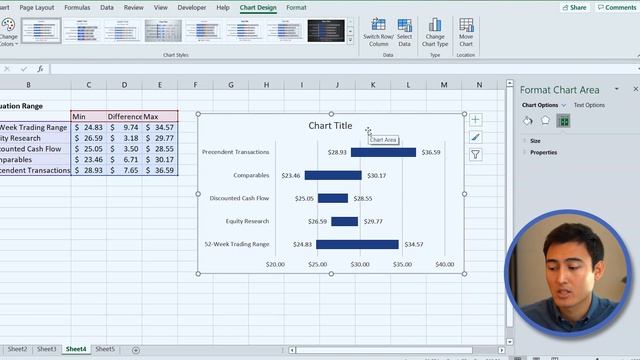Screen dimensions: 640x360
Task: Click the Share button
Action: [x=574, y=7]
